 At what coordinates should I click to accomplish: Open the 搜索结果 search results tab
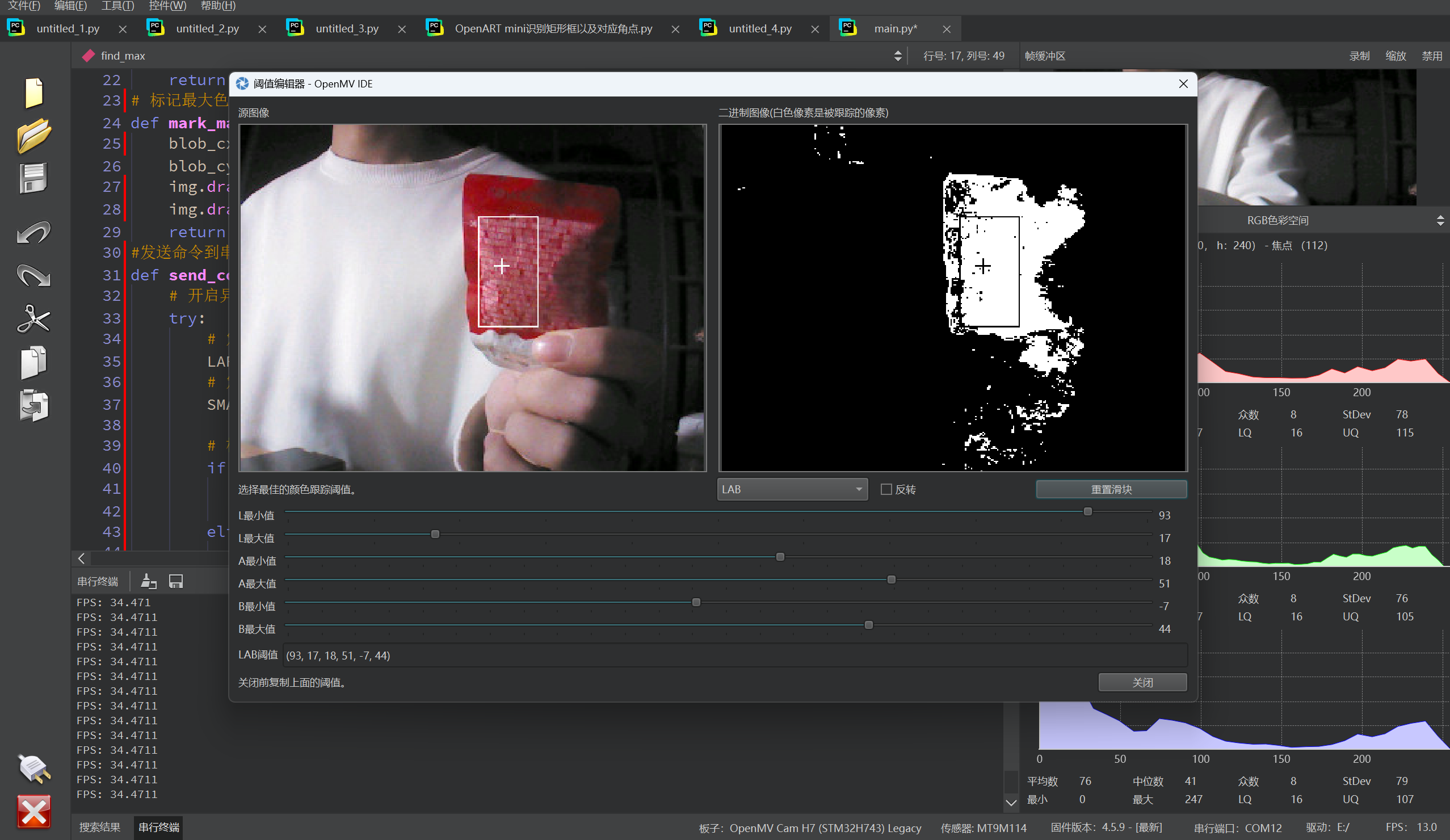(99, 828)
